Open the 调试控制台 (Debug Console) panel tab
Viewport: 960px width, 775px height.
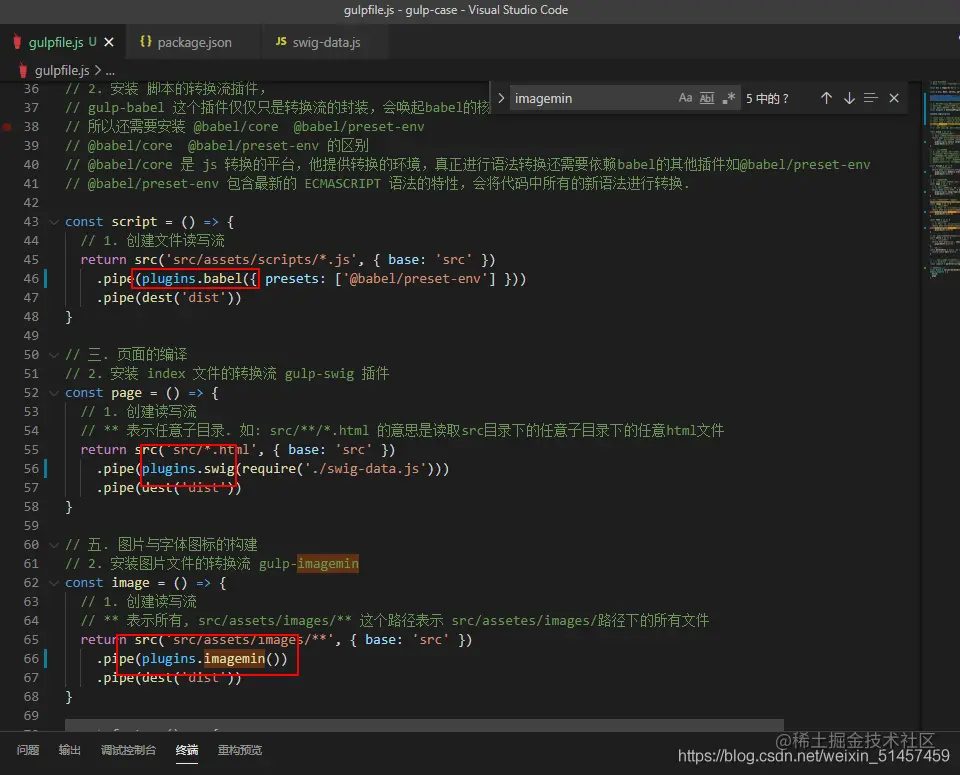click(x=128, y=750)
